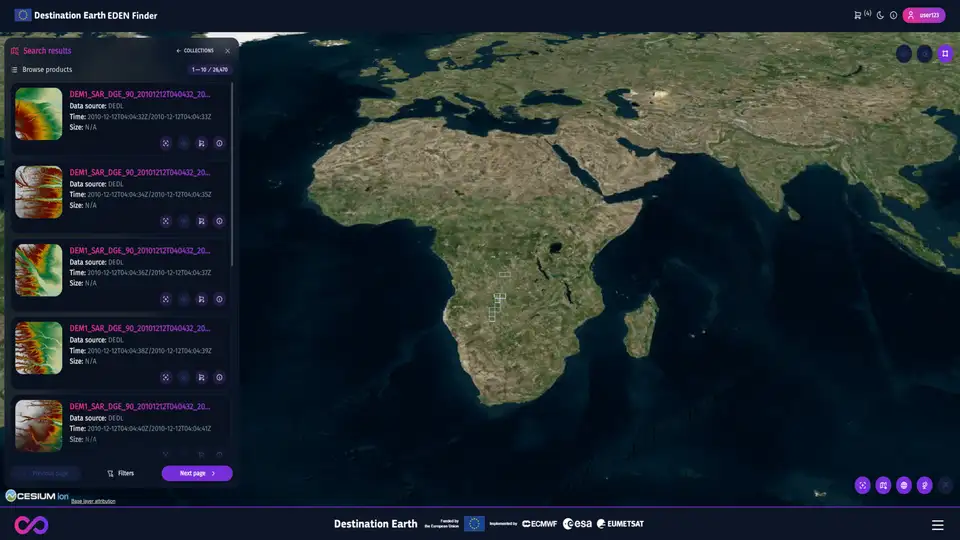Image resolution: width=960 pixels, height=540 pixels.
Task: Open the user123 account menu
Action: 923,15
